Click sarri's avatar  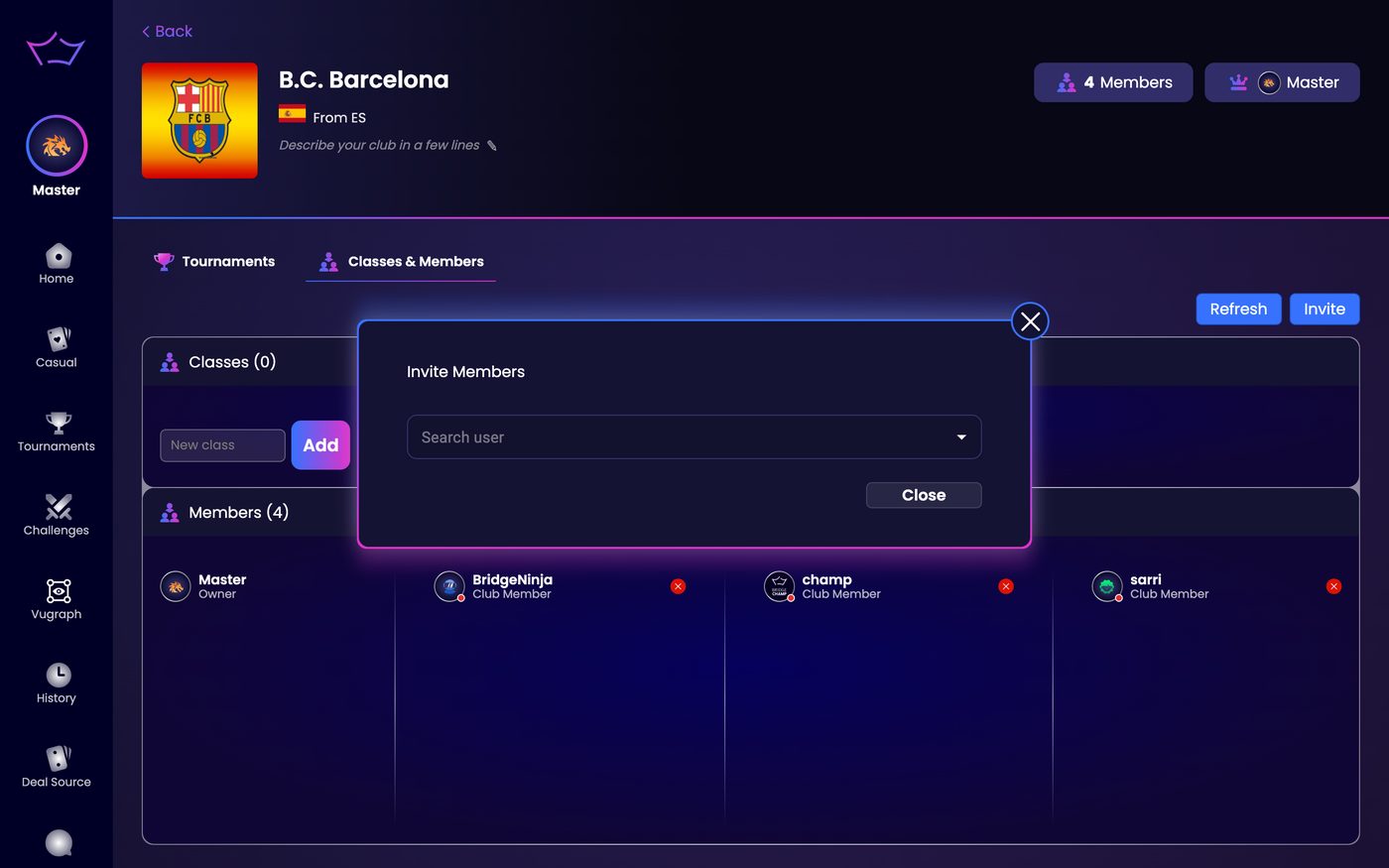1107,586
